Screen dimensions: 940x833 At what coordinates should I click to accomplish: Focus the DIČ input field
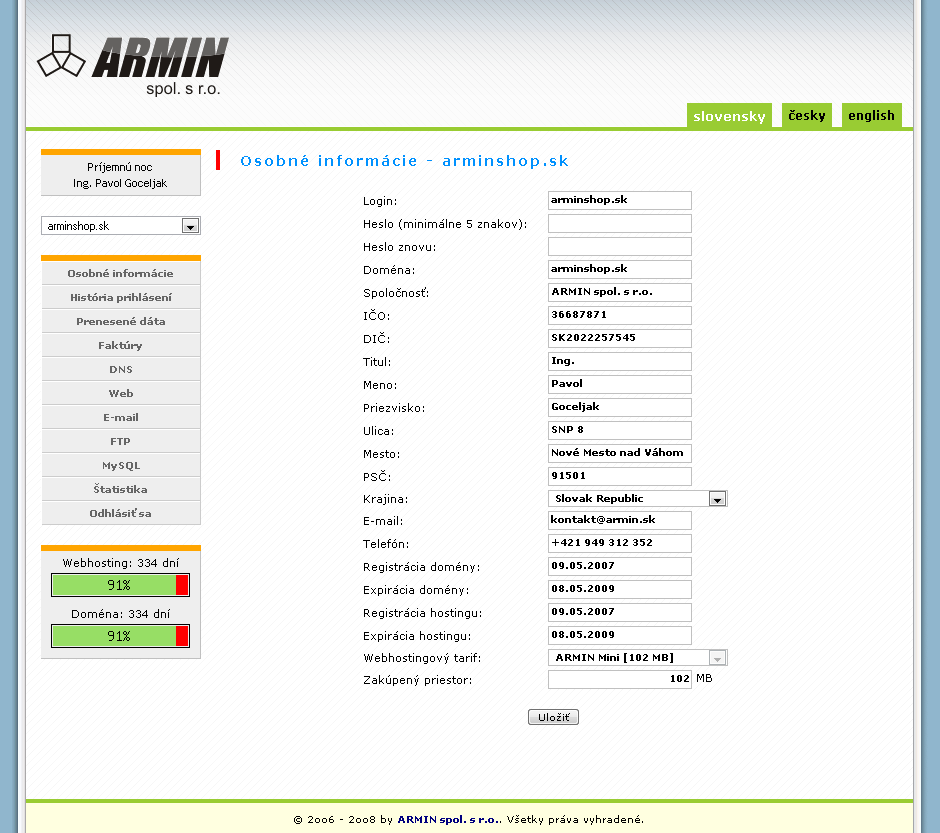[x=619, y=338]
